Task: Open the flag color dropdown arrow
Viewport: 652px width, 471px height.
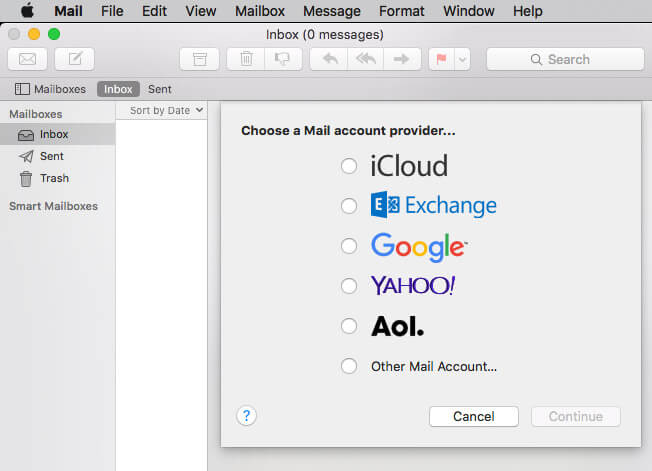Action: 461,59
